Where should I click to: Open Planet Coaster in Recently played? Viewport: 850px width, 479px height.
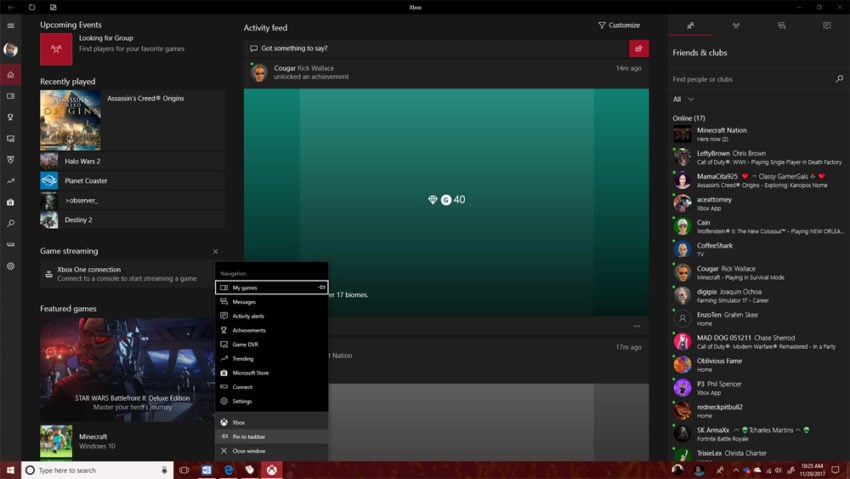(132, 181)
